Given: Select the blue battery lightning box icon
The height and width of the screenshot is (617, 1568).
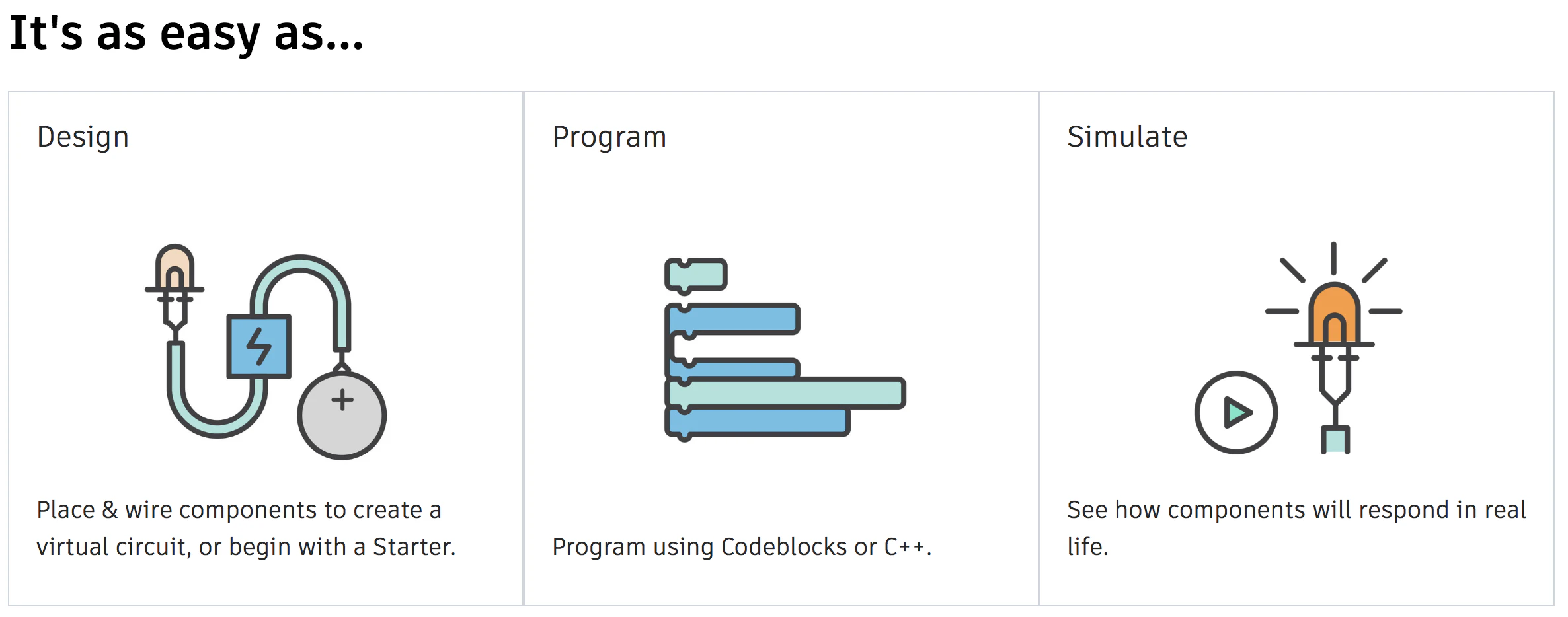Looking at the screenshot, I should (x=259, y=346).
